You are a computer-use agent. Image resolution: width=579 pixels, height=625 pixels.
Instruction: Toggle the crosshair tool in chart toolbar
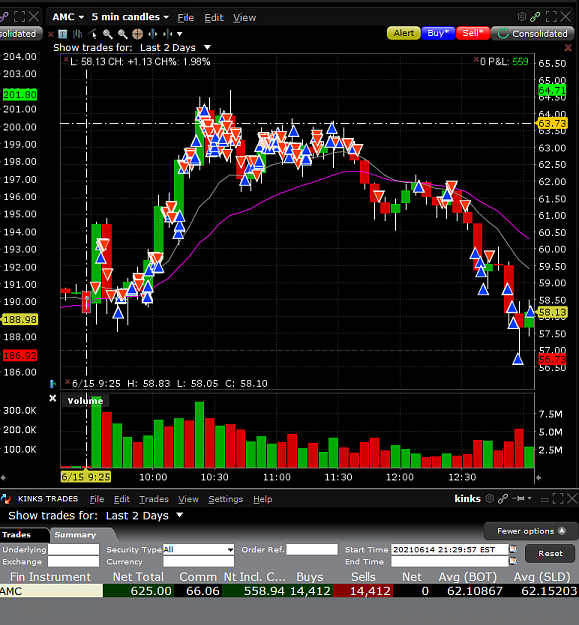pyautogui.click(x=137, y=34)
